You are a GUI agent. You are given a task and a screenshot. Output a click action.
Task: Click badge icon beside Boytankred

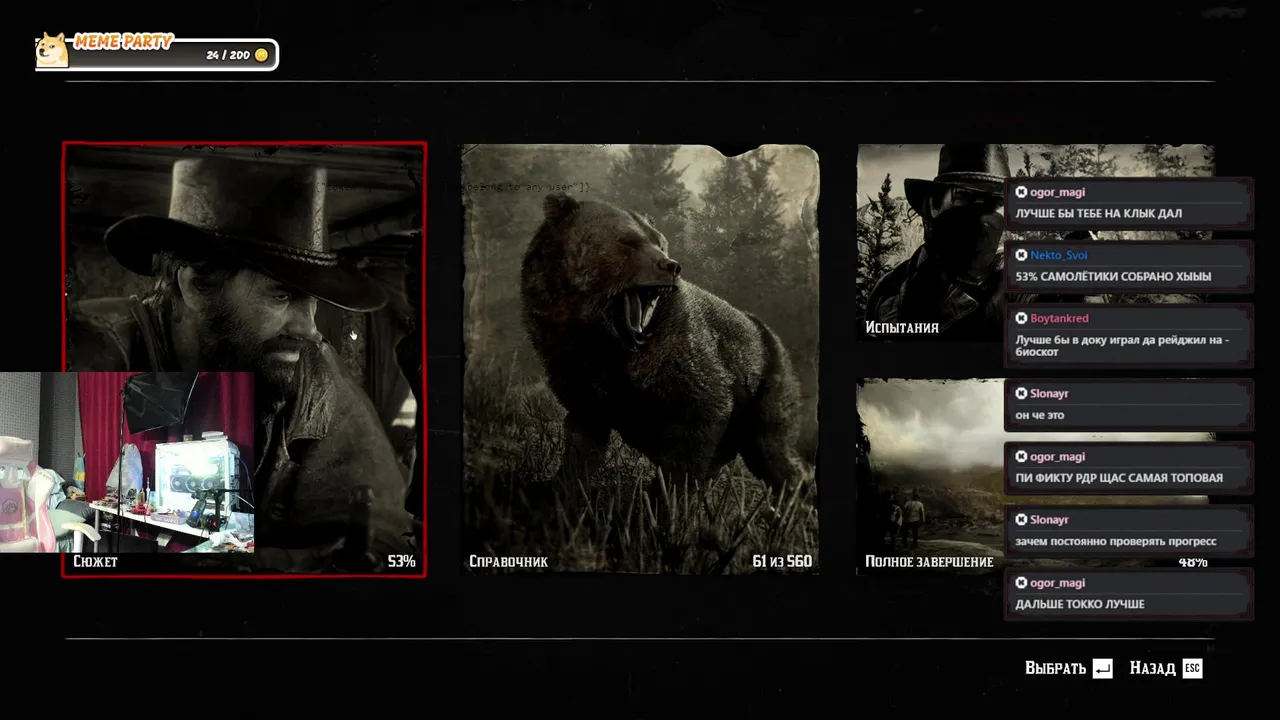point(1021,318)
